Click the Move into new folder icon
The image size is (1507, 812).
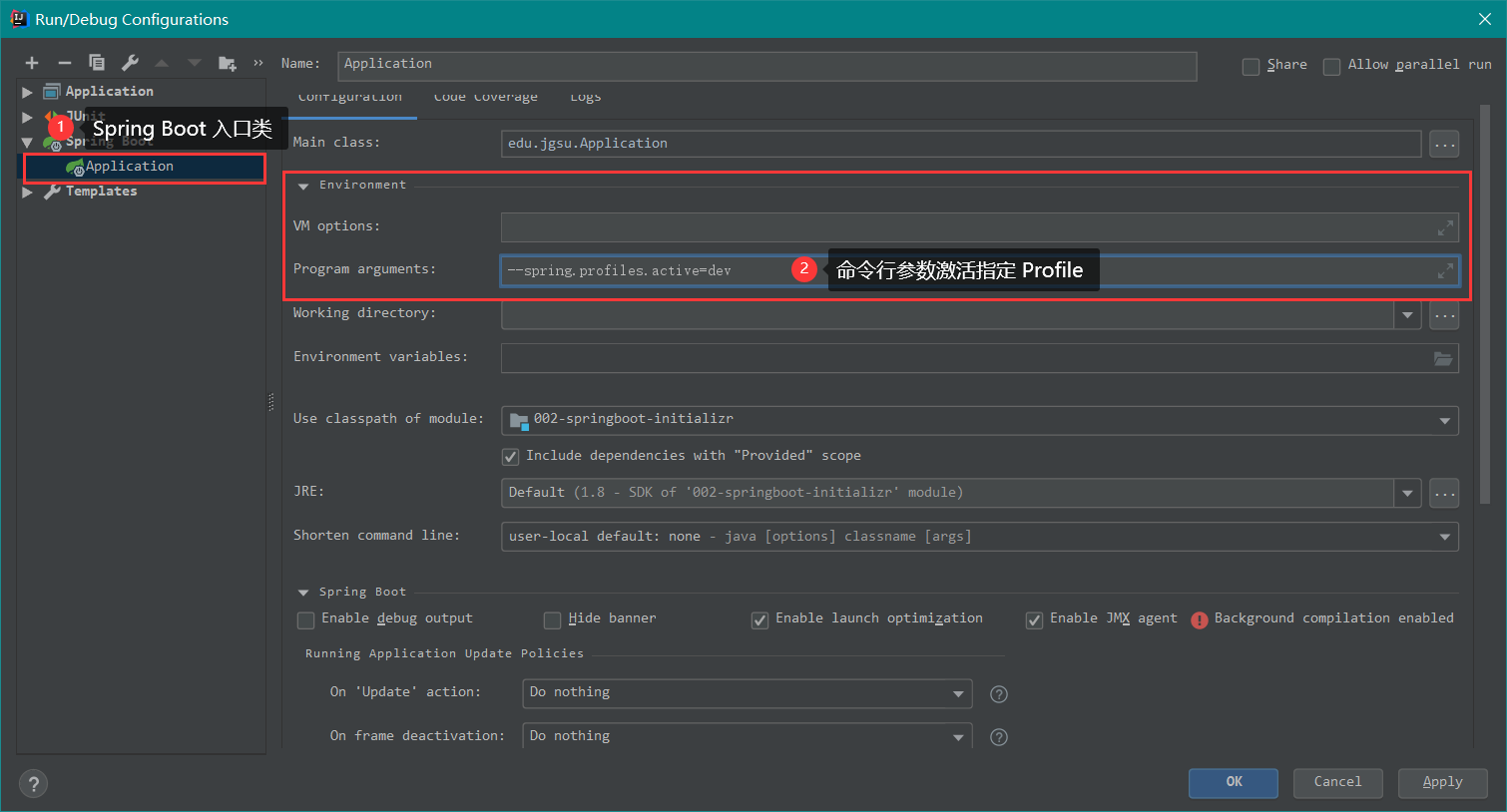tap(228, 63)
